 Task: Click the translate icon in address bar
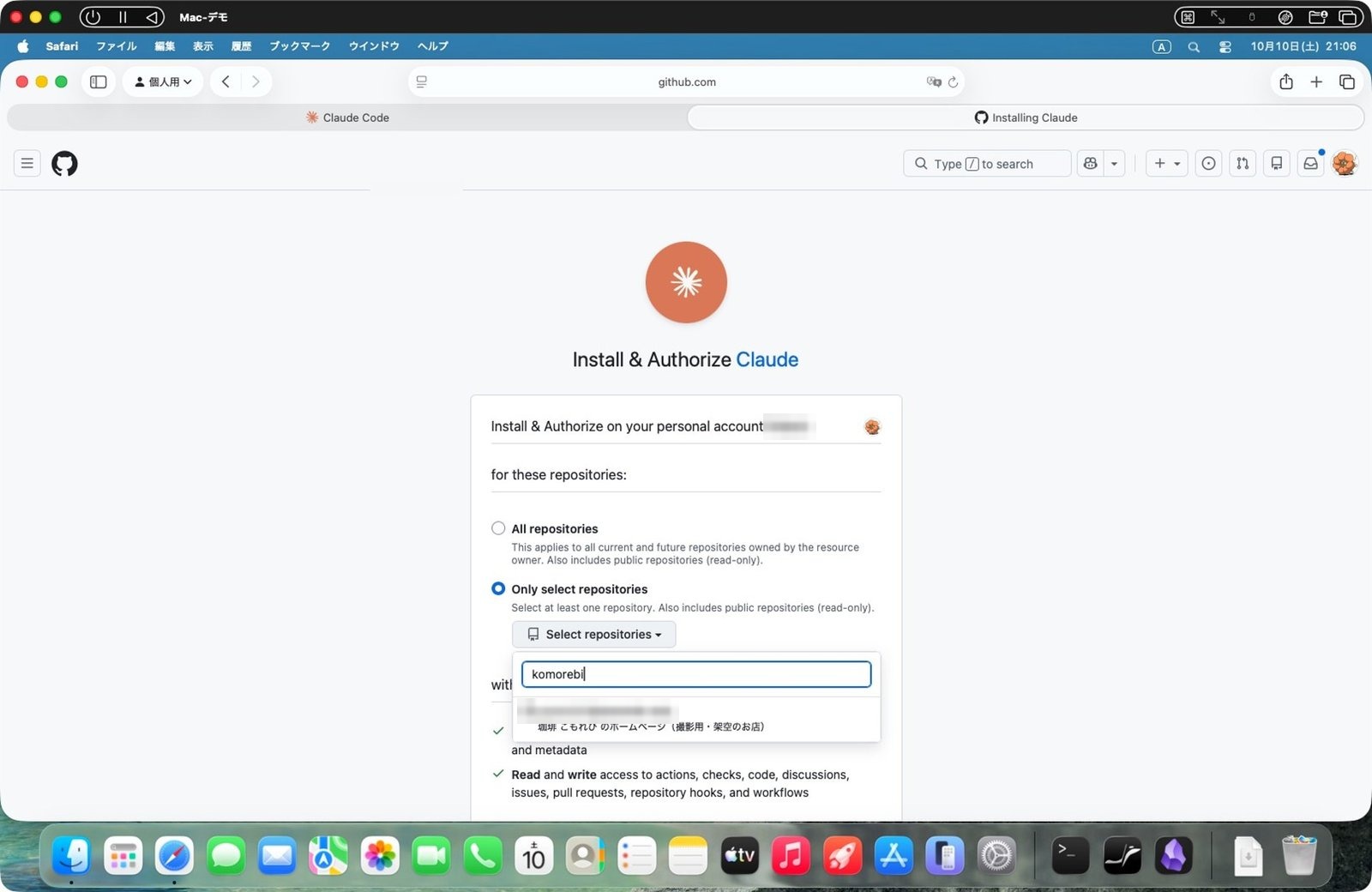(x=934, y=81)
